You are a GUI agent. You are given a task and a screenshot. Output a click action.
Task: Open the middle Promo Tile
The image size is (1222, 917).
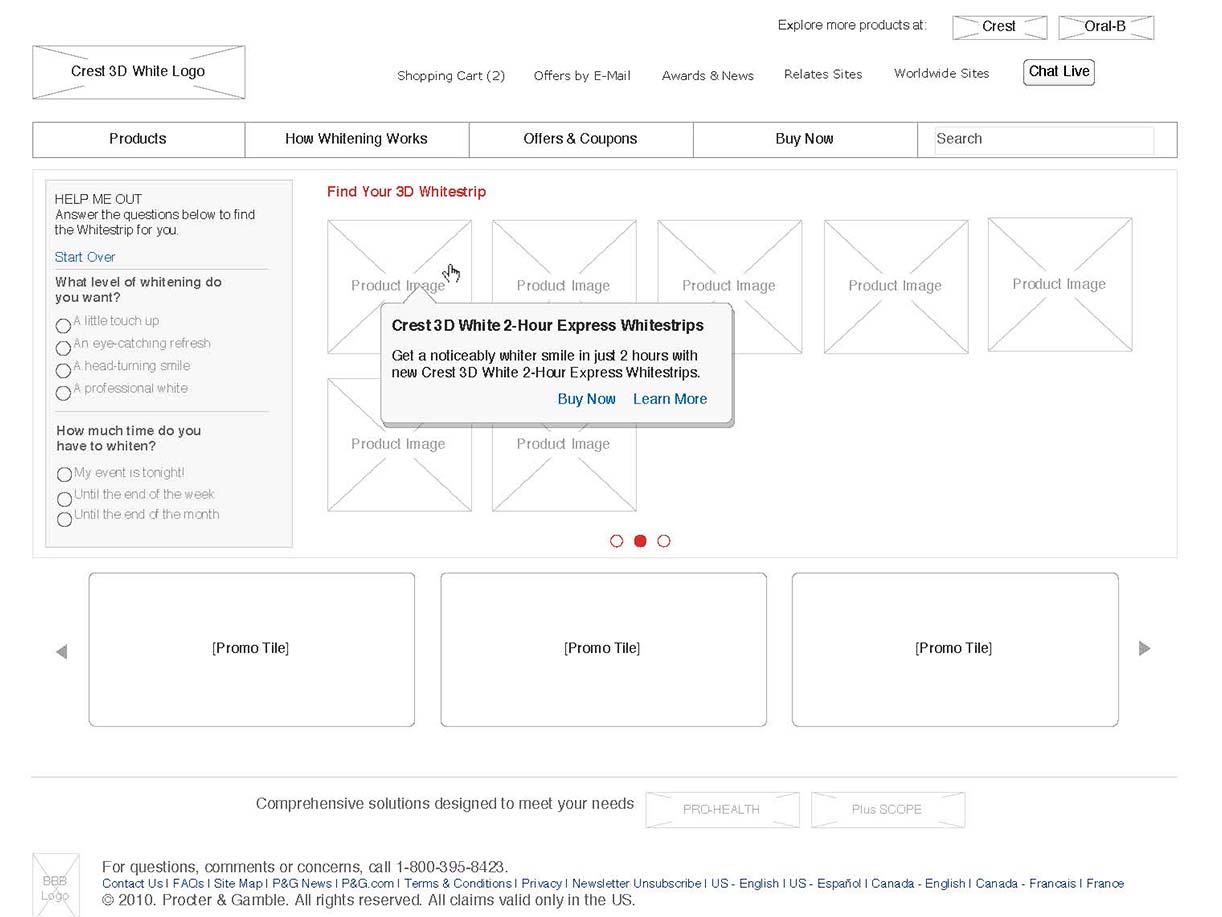(603, 649)
